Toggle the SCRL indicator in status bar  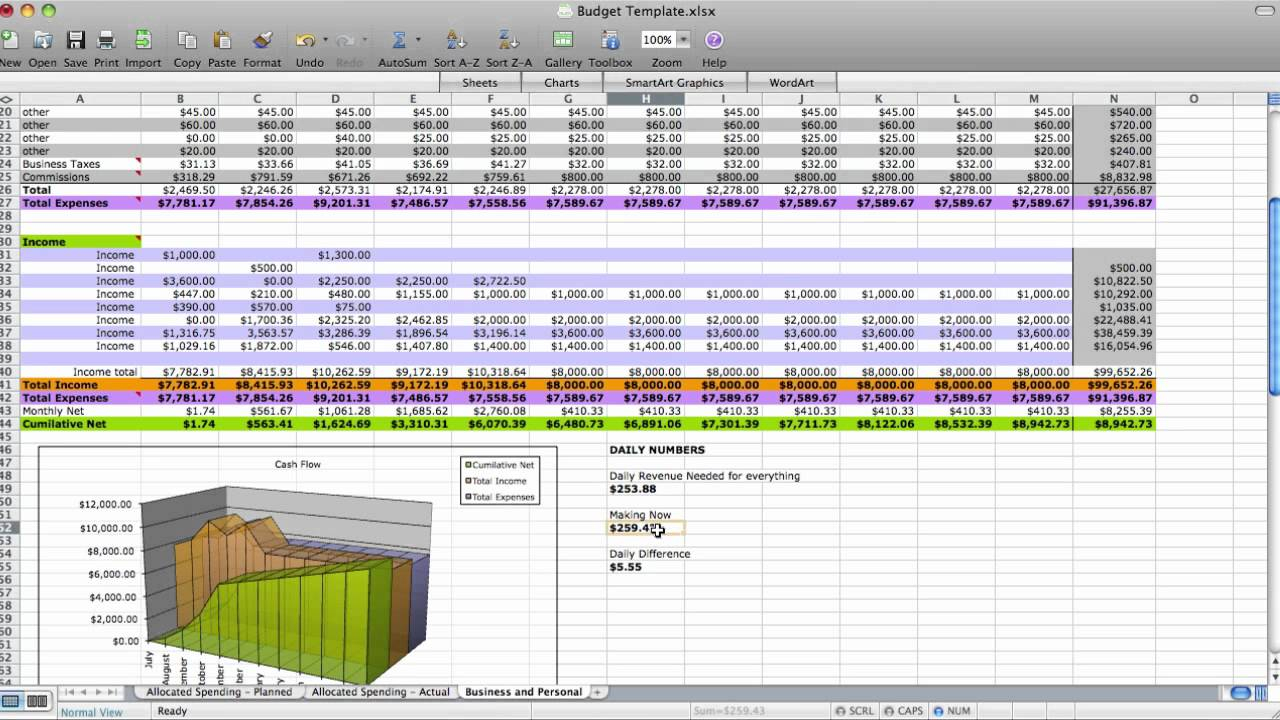click(855, 710)
